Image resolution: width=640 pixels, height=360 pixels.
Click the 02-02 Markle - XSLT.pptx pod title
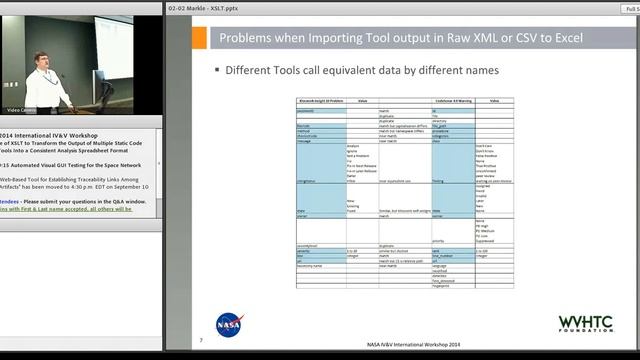coord(203,8)
